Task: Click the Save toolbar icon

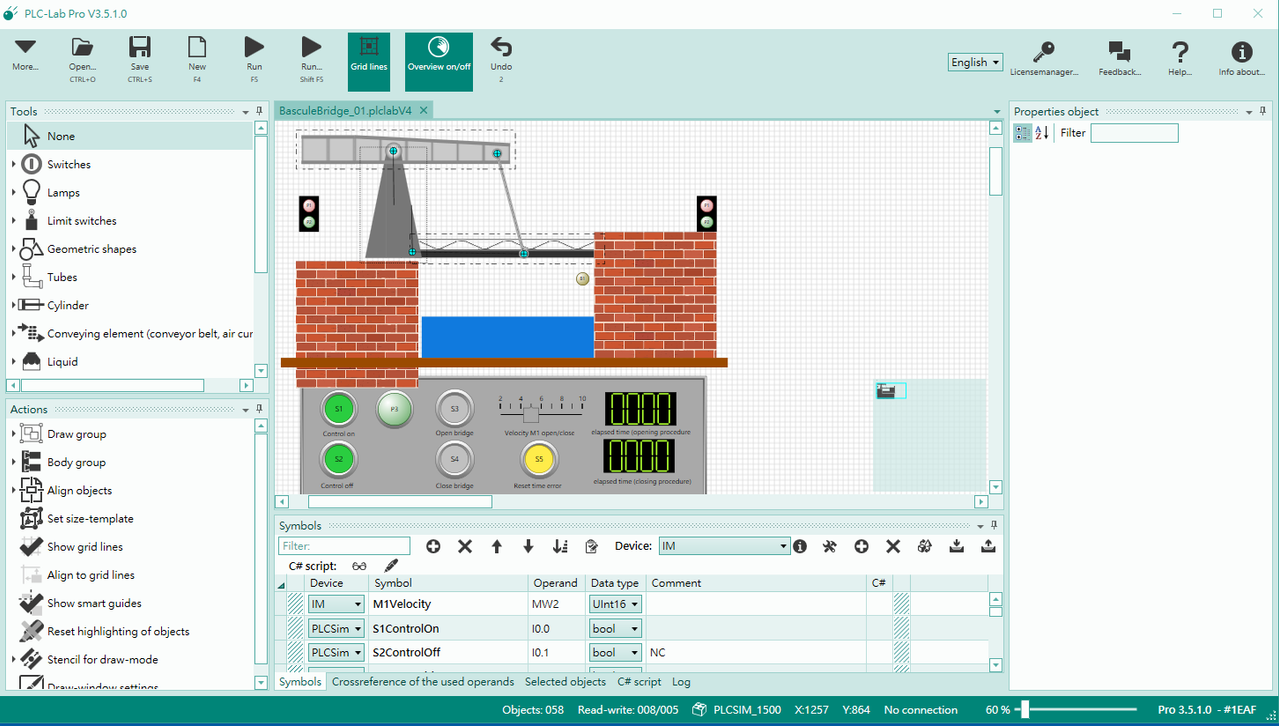Action: coord(140,48)
